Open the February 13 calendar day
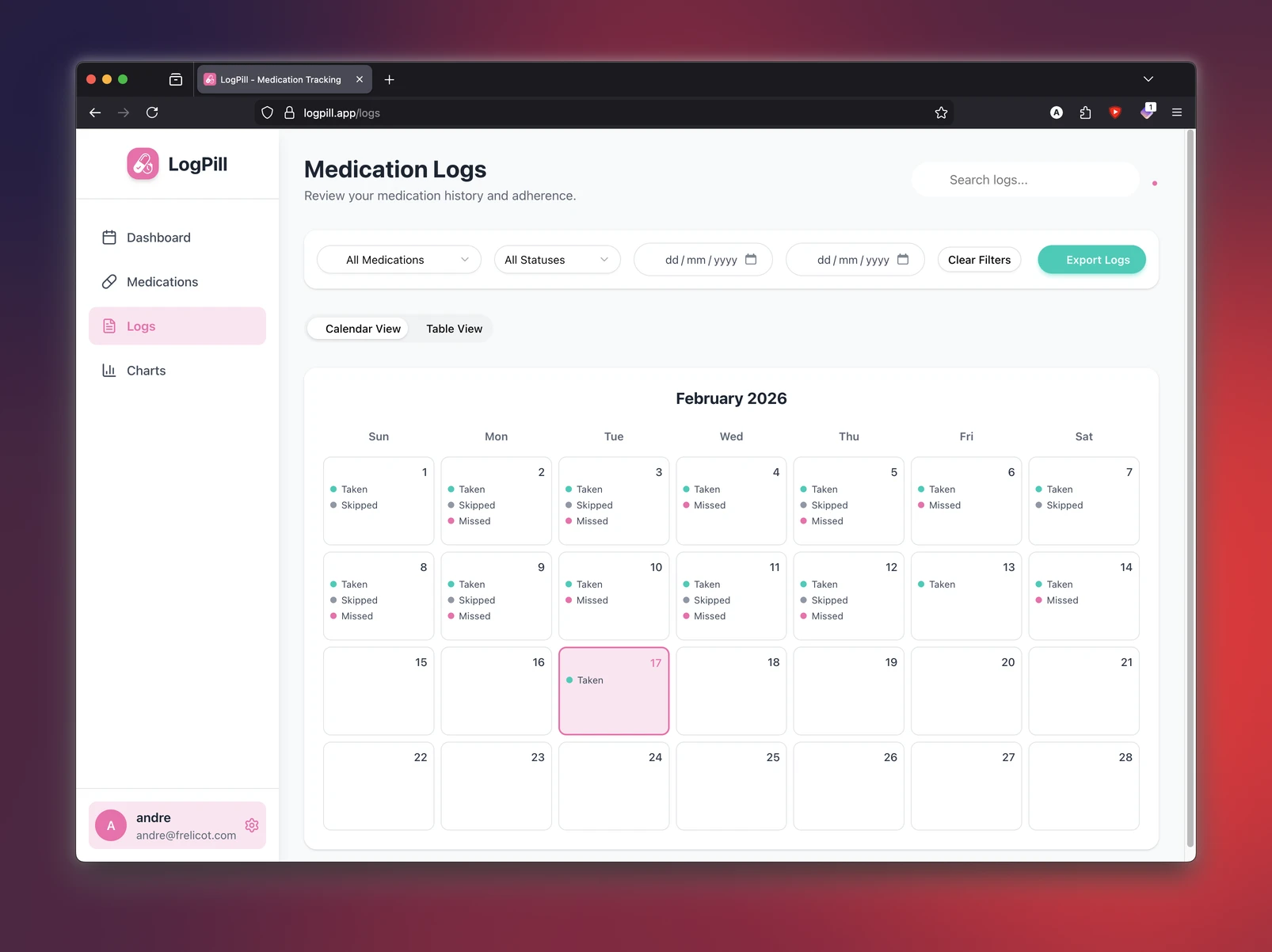The height and width of the screenshot is (952, 1272). (x=966, y=596)
